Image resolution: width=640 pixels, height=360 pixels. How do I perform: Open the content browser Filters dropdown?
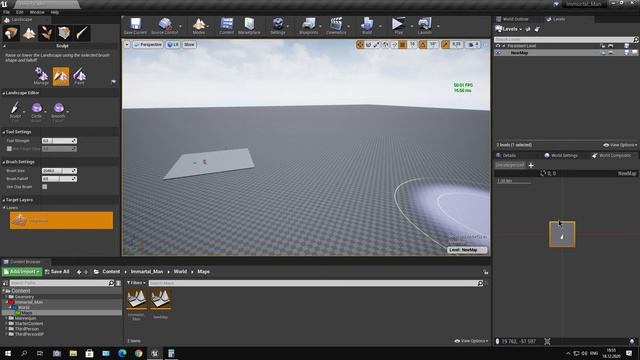pyautogui.click(x=136, y=283)
